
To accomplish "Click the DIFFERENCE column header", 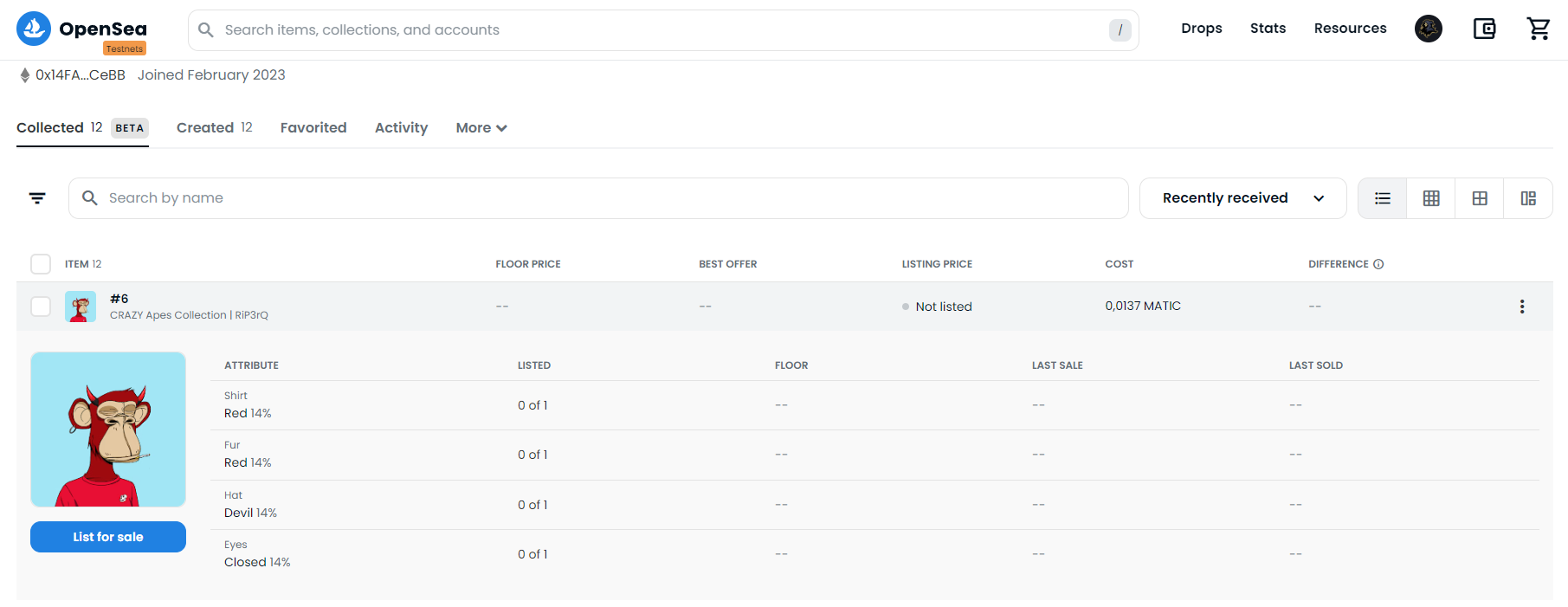I will coord(1339,264).
